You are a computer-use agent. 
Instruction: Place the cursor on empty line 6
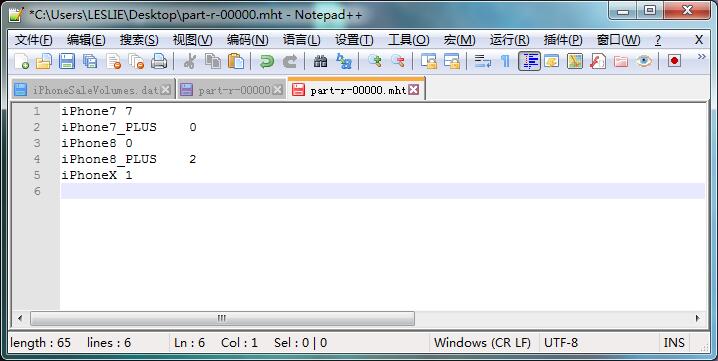click(x=382, y=191)
